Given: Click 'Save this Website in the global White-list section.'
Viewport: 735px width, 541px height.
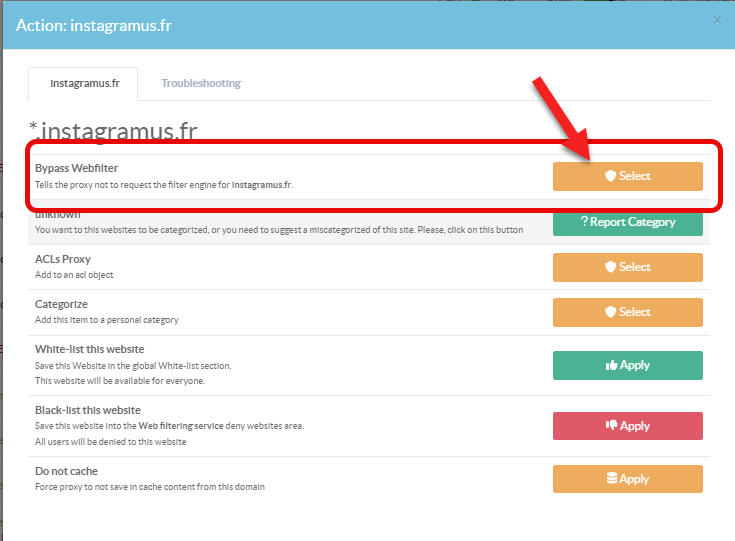Looking at the screenshot, I should (x=133, y=366).
